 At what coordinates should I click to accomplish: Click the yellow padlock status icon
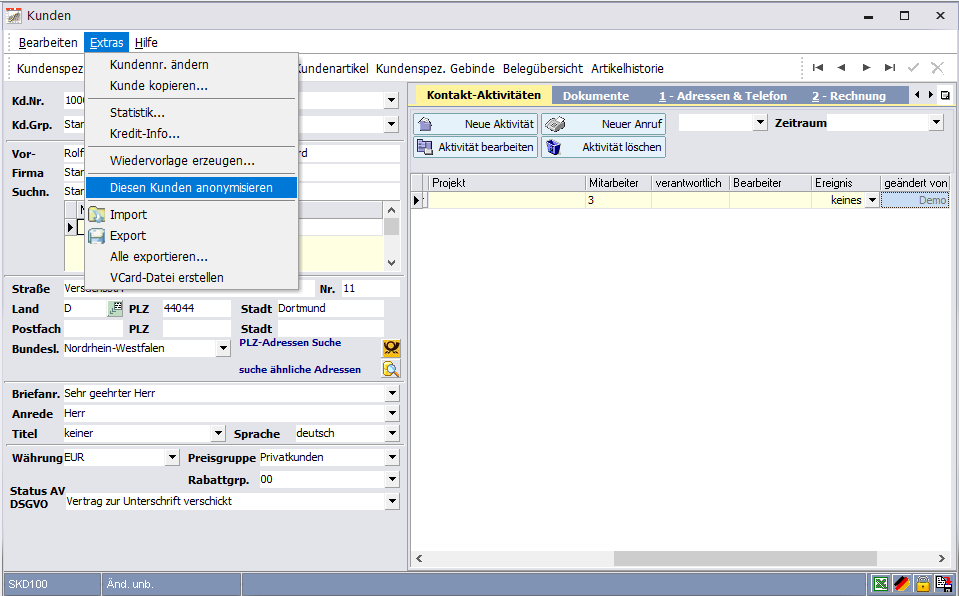(922, 584)
